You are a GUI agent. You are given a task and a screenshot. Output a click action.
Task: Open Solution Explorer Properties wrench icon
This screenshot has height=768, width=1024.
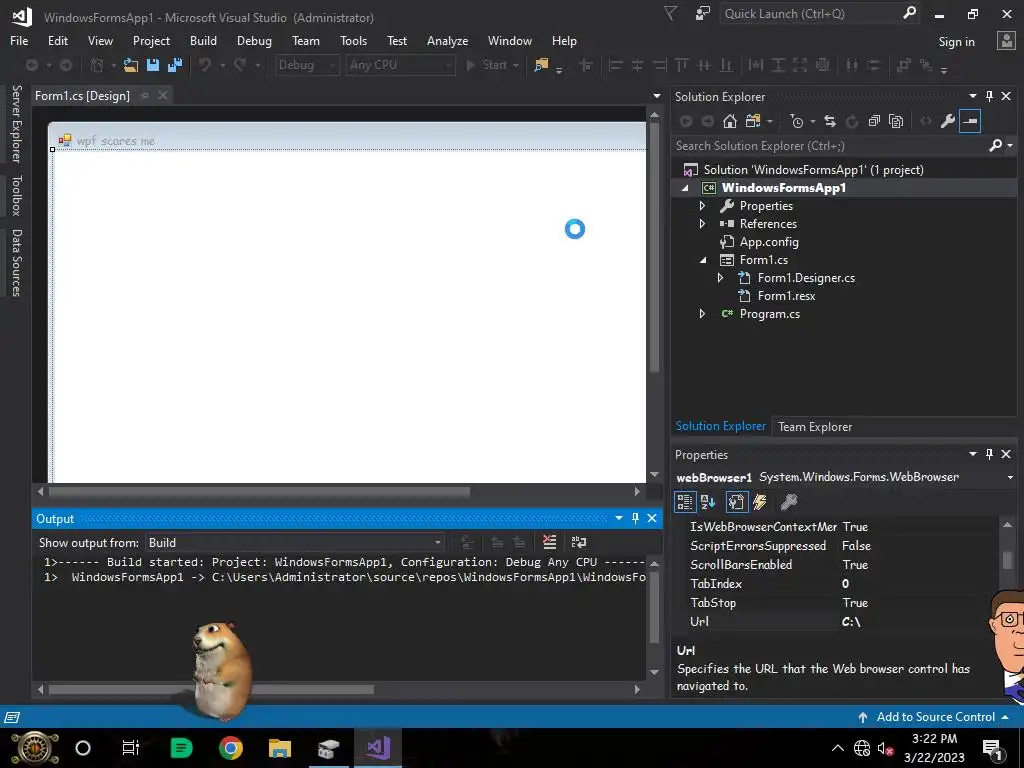[x=948, y=121]
